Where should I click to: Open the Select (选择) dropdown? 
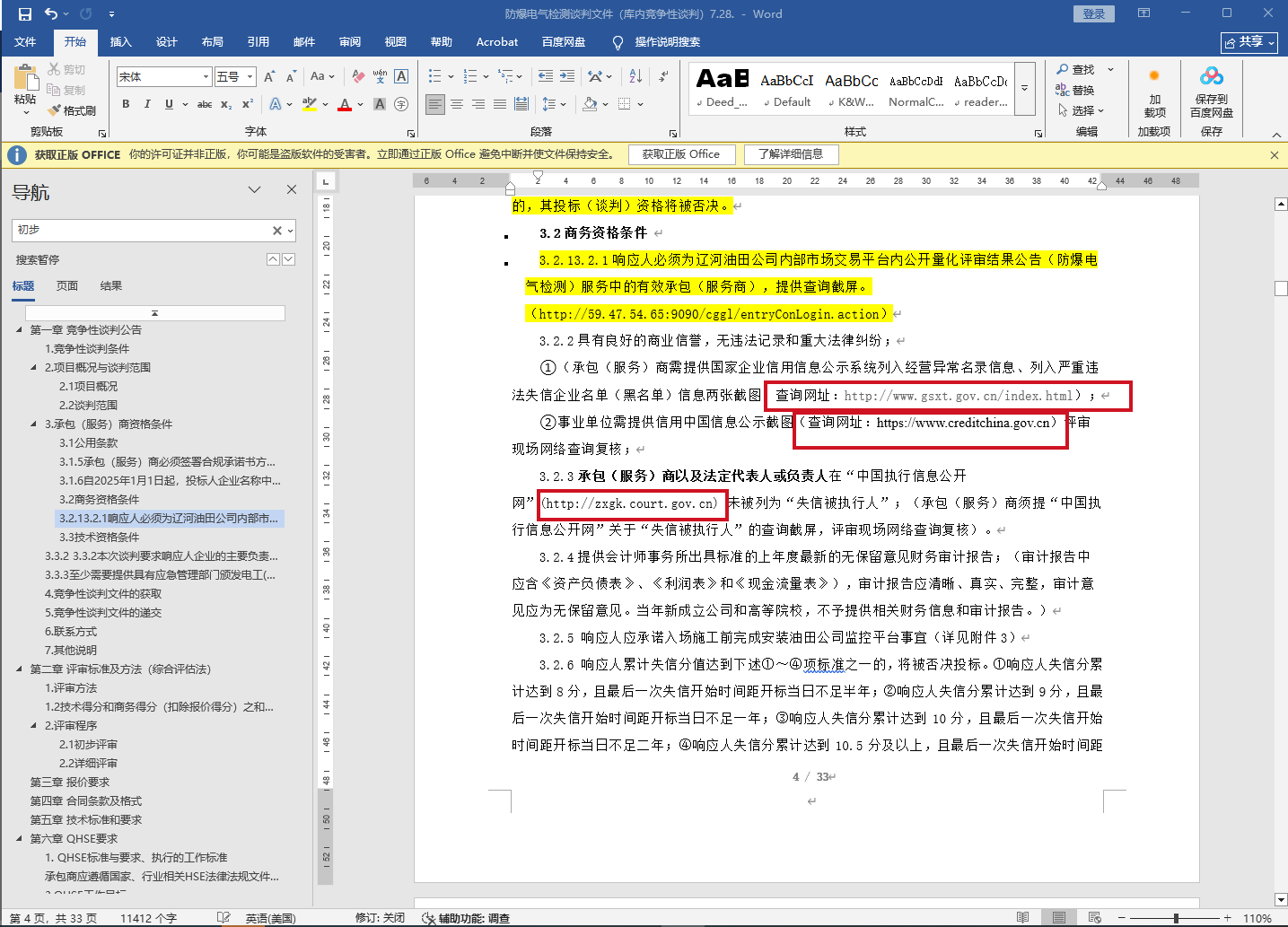point(1080,110)
